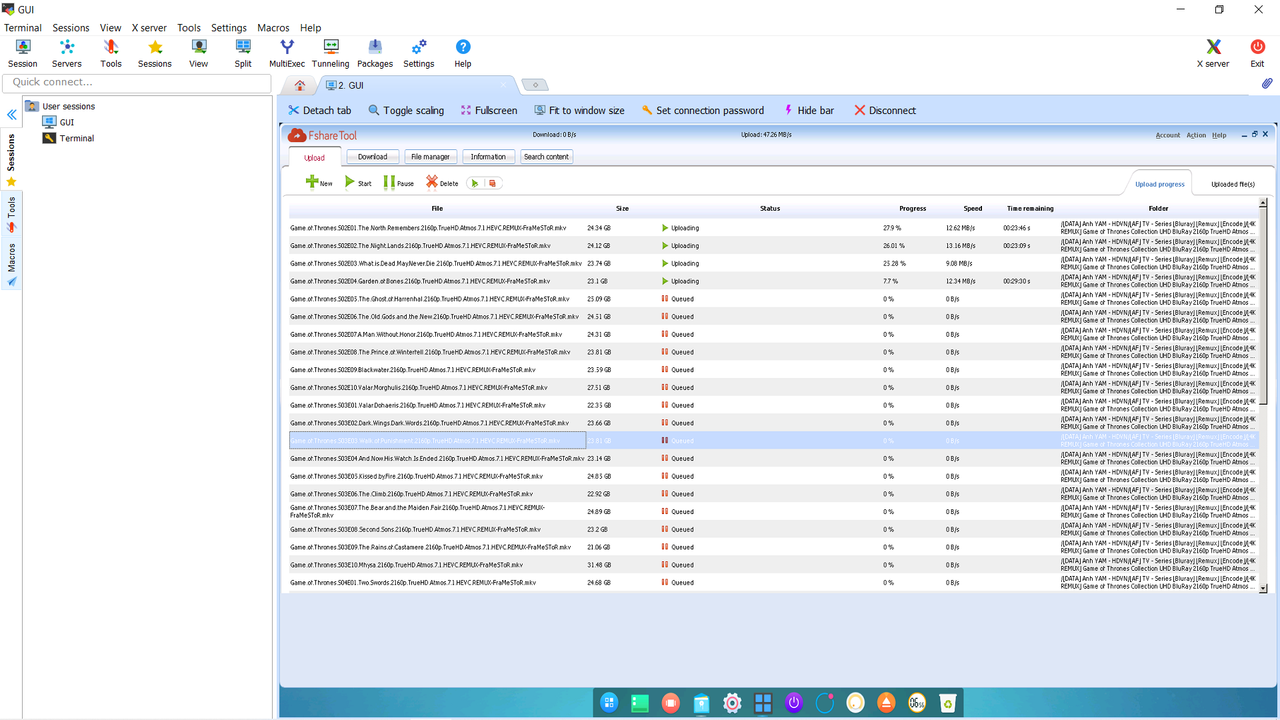Select the Terminal session in tree
Viewport: 1280px width, 720px height.
pyautogui.click(x=68, y=138)
